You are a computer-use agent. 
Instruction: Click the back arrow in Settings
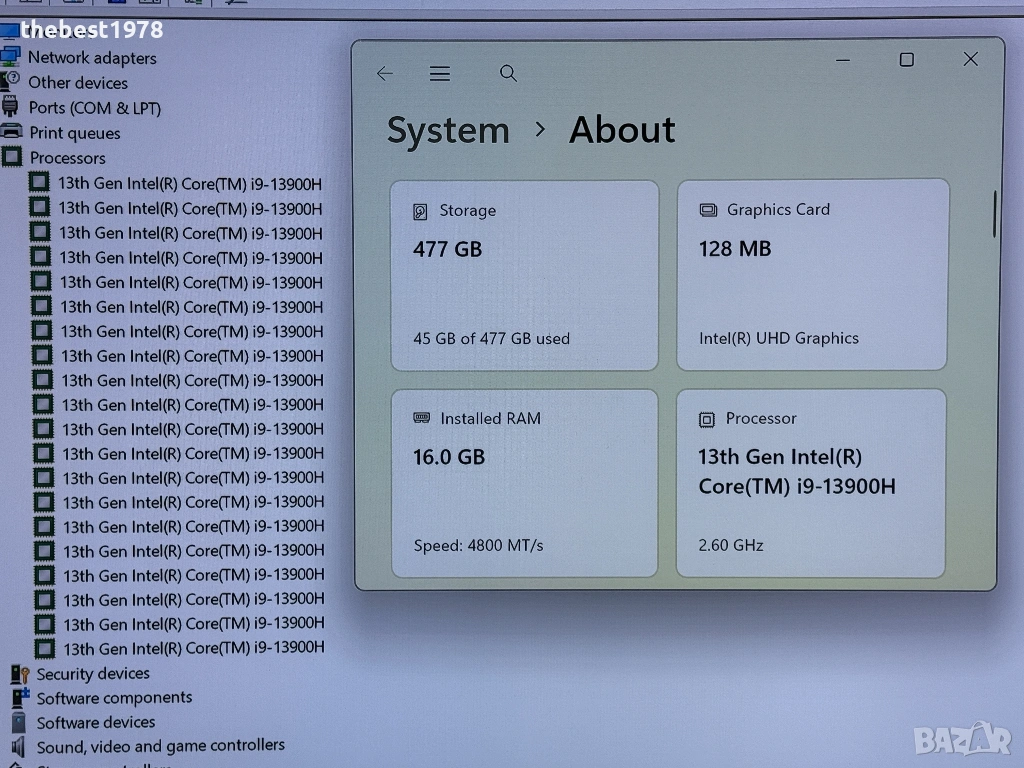click(385, 74)
